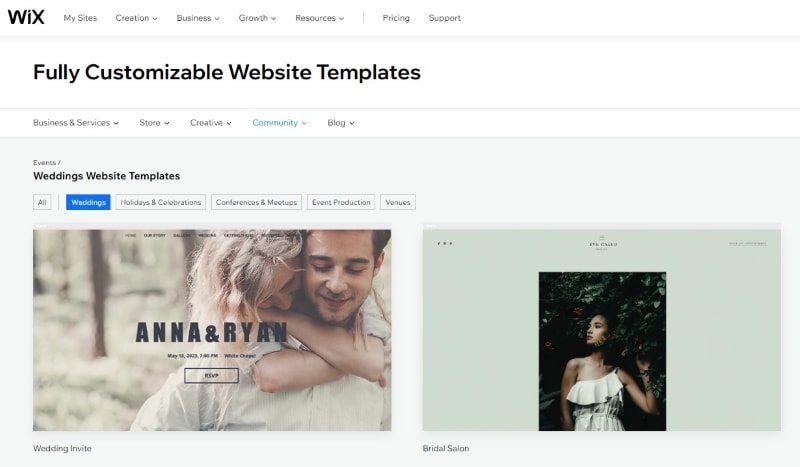Open the Growth dropdown

point(257,18)
